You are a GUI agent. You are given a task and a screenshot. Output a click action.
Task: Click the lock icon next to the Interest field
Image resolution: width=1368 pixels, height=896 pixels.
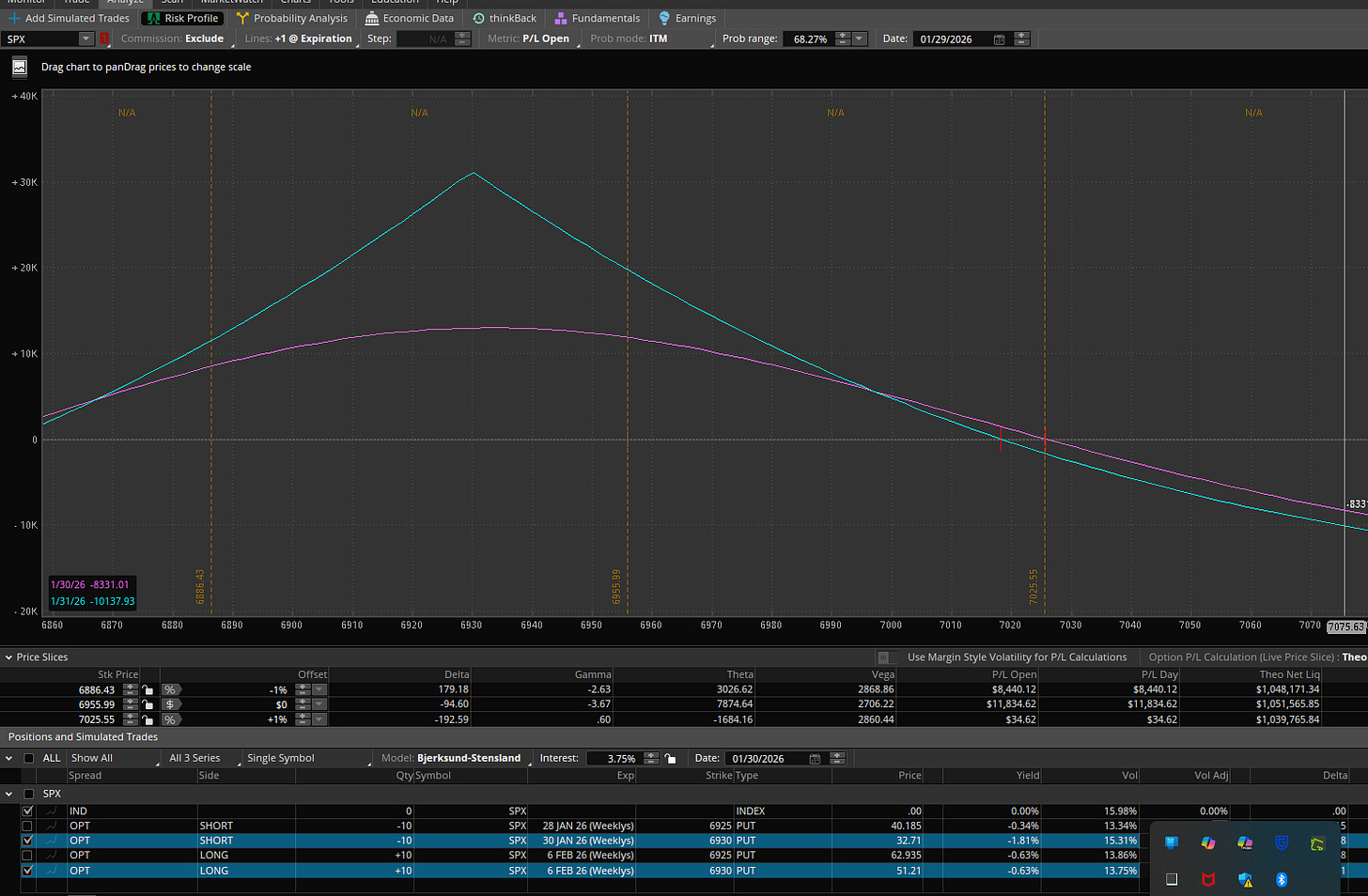tap(669, 758)
